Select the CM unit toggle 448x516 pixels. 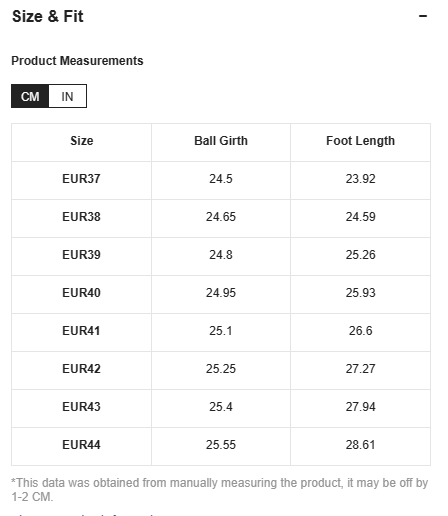(x=30, y=96)
